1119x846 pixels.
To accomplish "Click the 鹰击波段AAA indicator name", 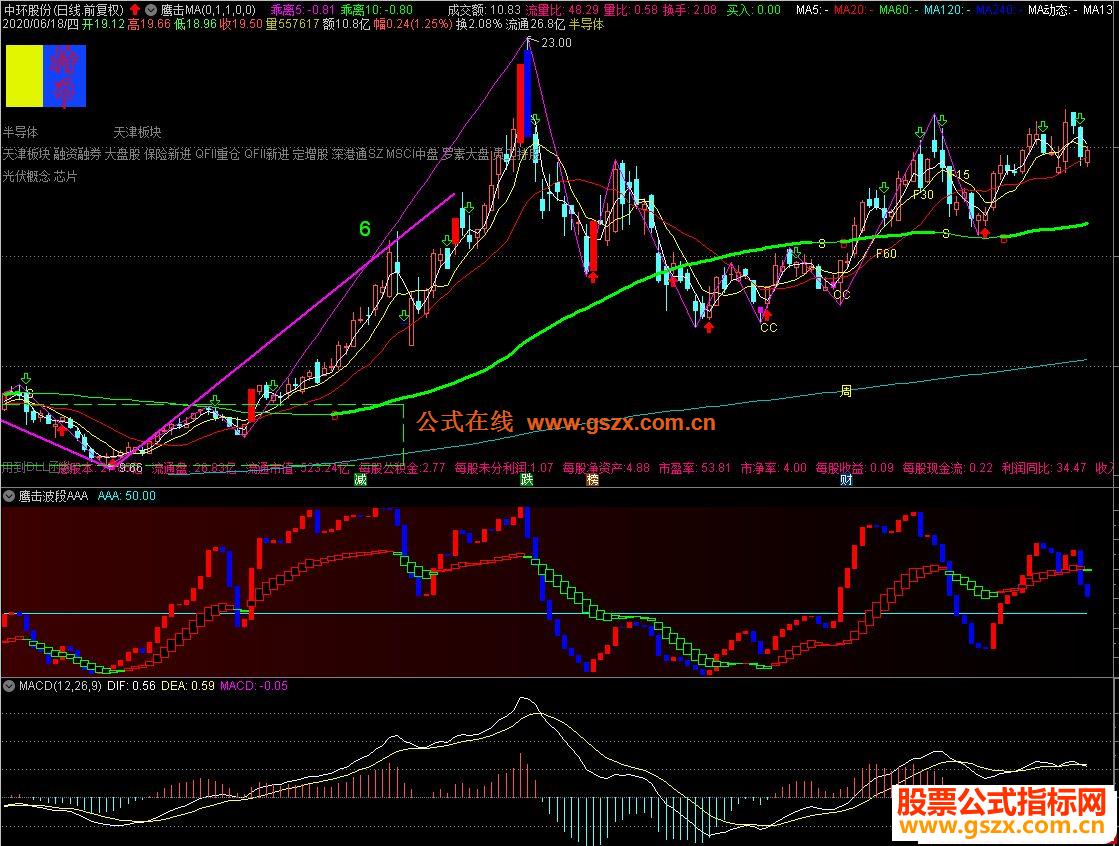I will click(54, 495).
